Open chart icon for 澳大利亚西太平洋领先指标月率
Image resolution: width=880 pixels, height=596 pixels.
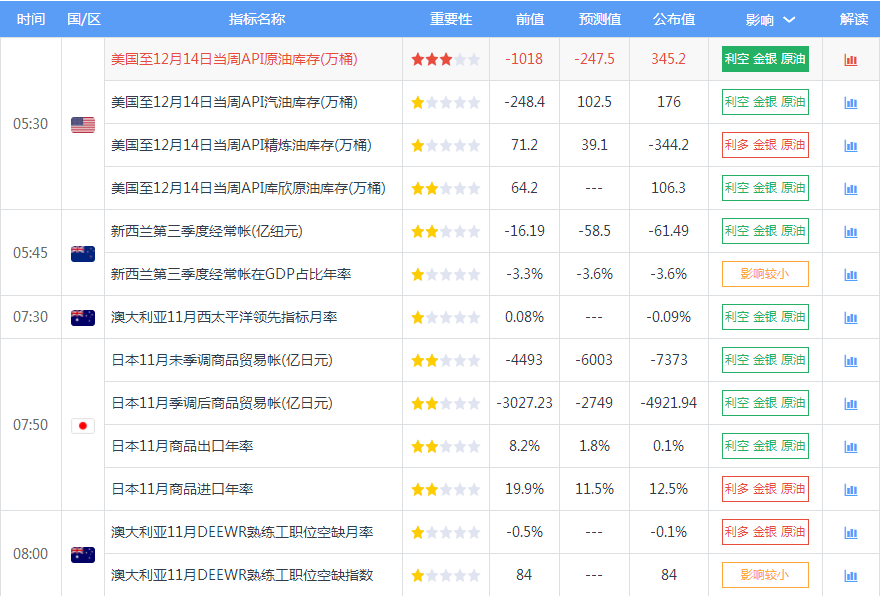tap(851, 318)
